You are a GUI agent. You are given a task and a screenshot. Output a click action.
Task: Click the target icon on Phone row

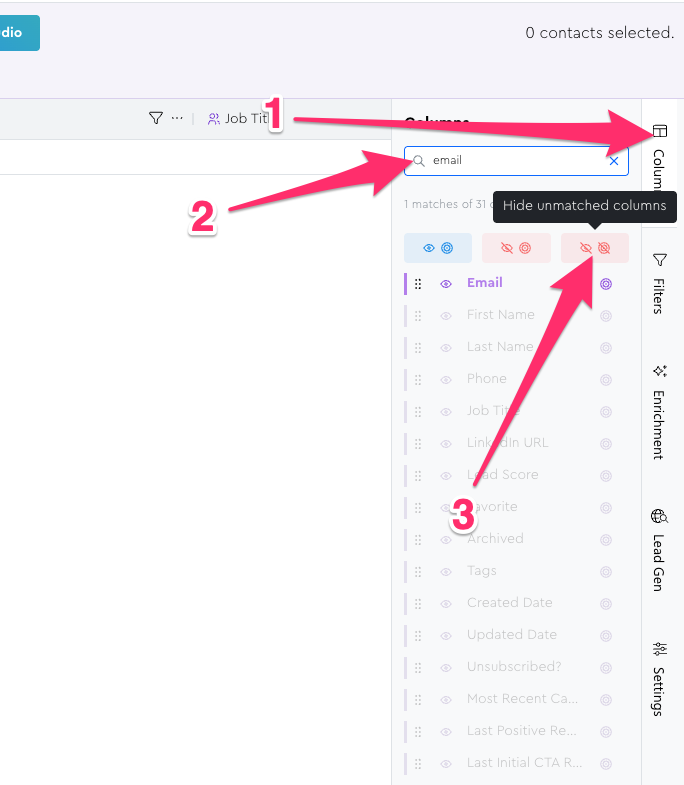pos(606,379)
